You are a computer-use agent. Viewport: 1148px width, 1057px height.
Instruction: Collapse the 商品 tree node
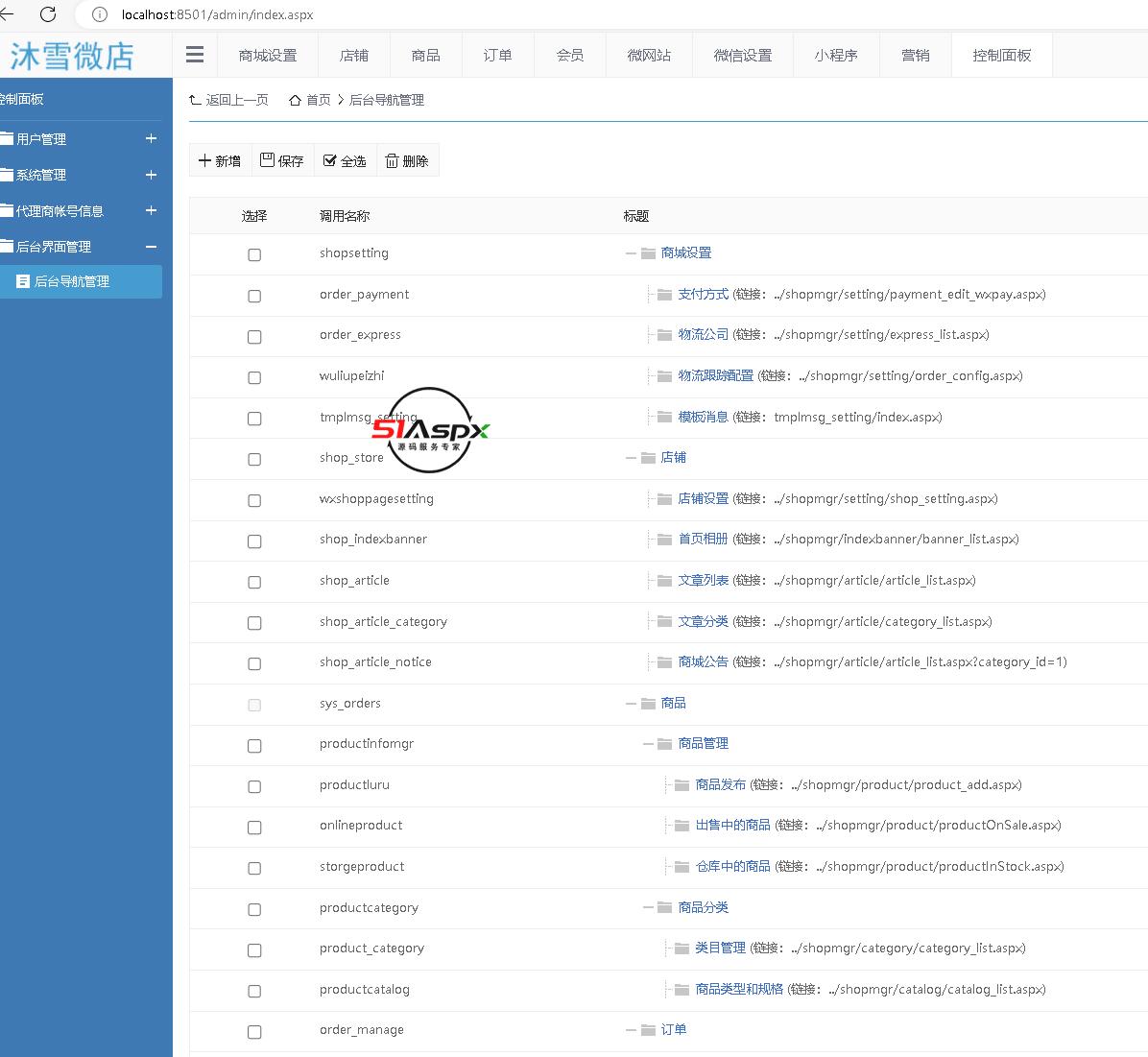tap(631, 703)
